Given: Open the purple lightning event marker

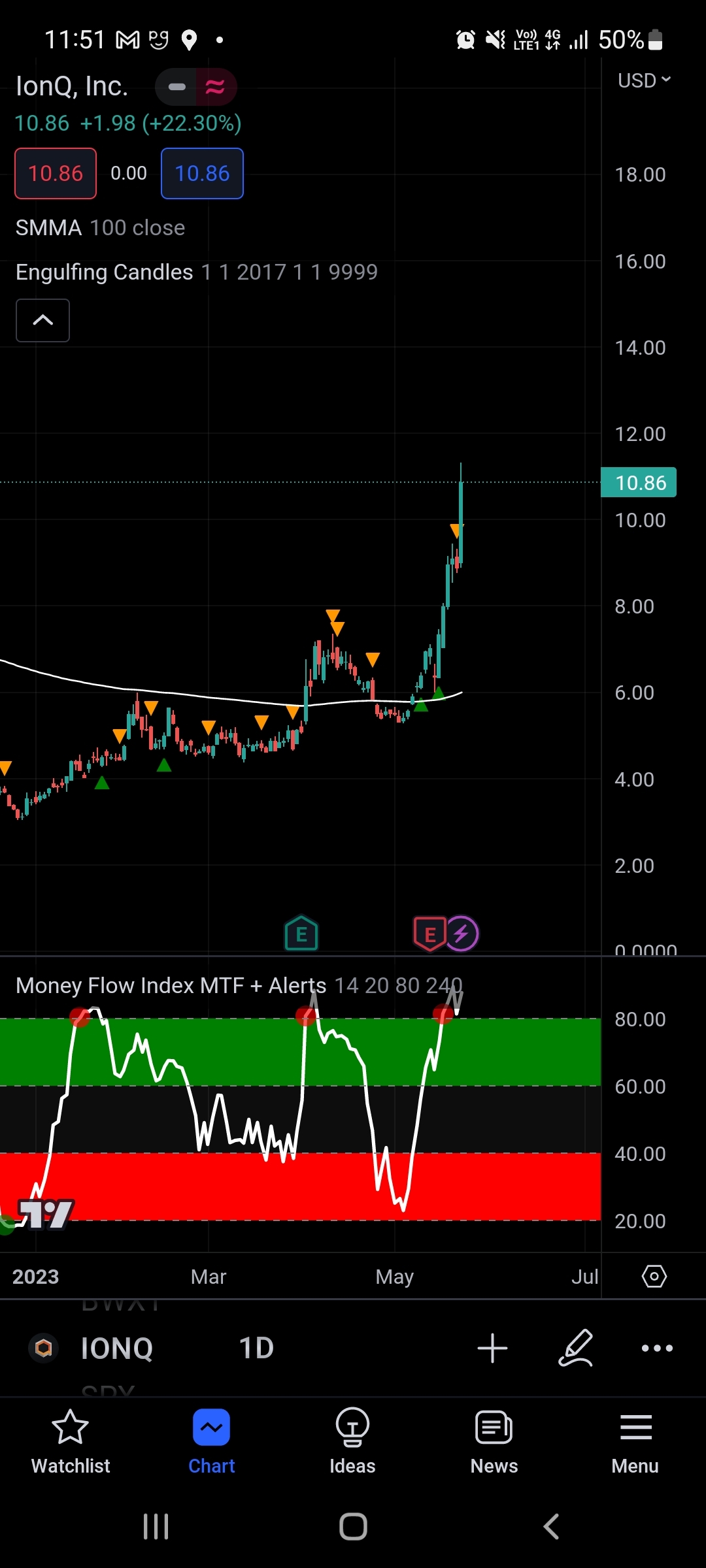Looking at the screenshot, I should tap(462, 934).
